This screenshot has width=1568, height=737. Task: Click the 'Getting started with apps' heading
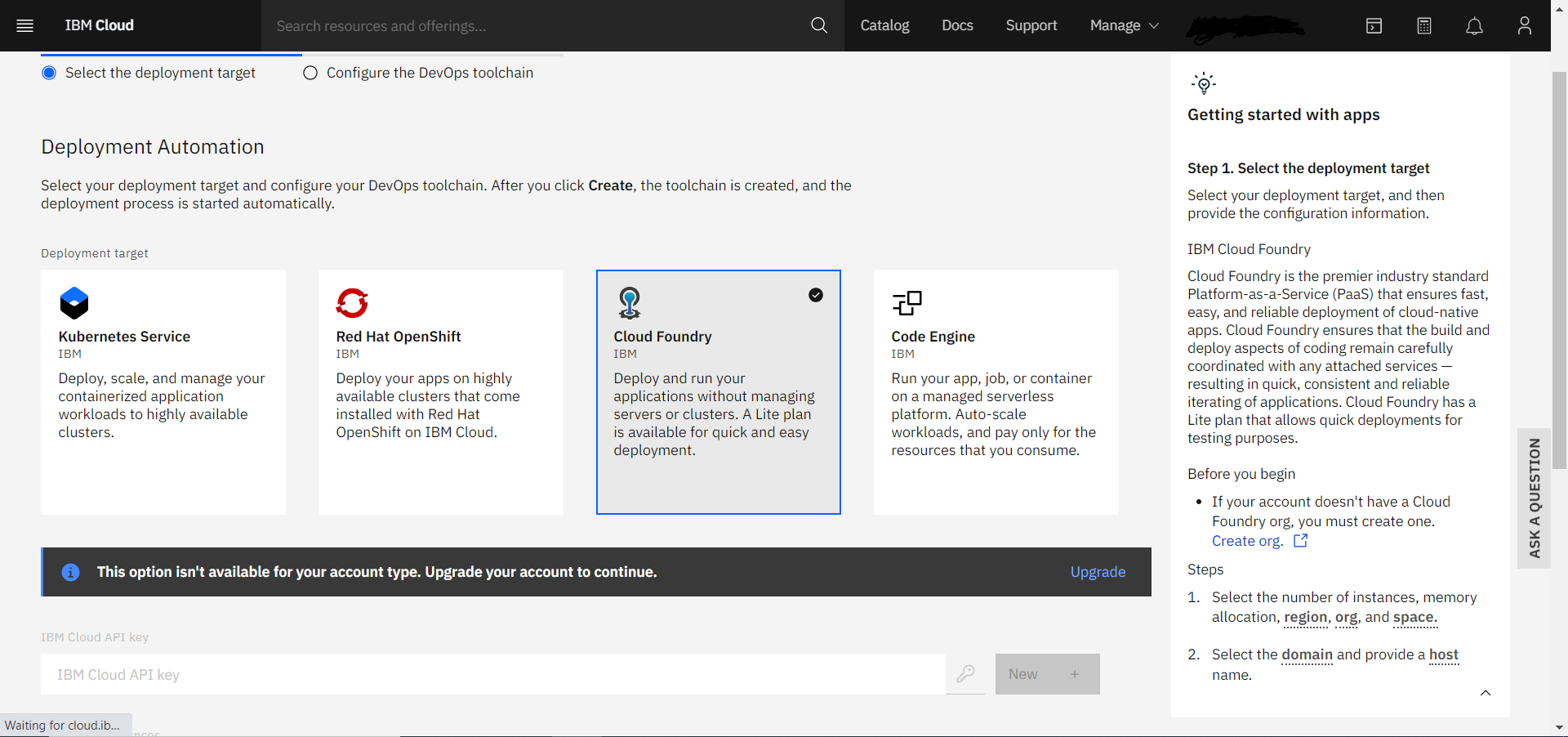(1284, 114)
